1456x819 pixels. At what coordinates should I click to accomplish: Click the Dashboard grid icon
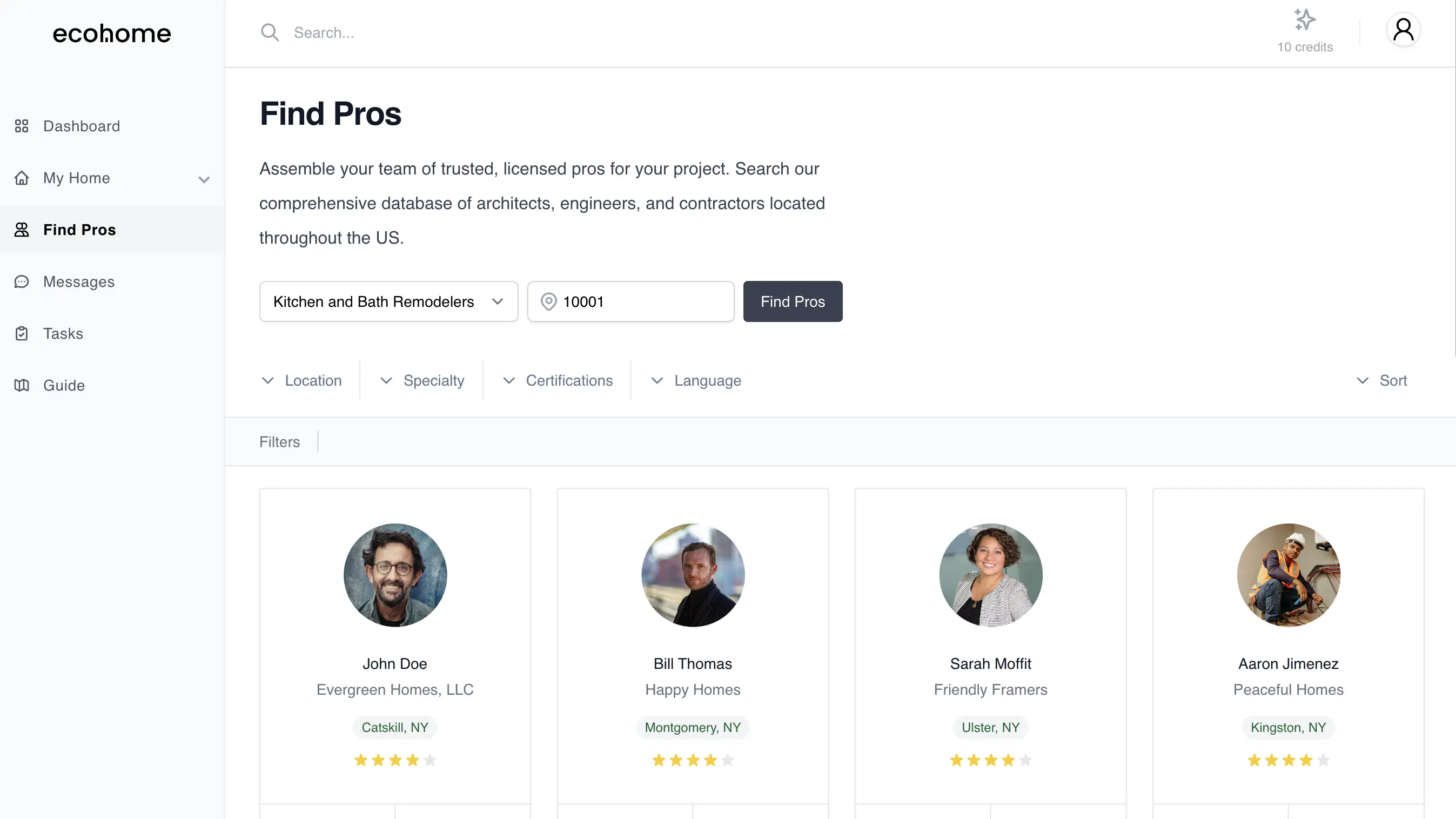pos(22,126)
